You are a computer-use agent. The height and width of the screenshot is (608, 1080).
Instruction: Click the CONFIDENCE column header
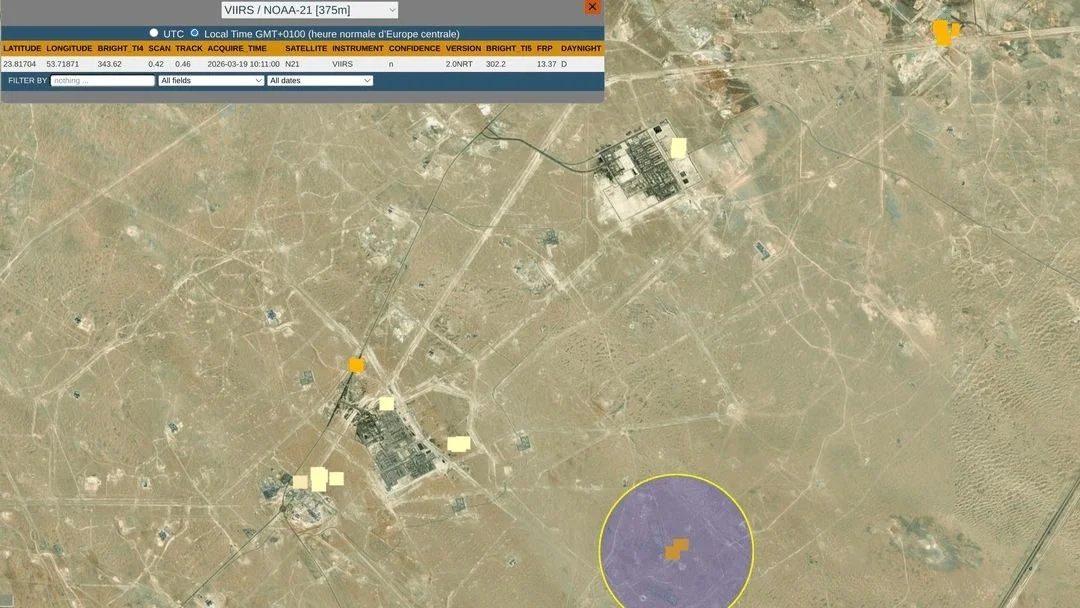(x=414, y=48)
